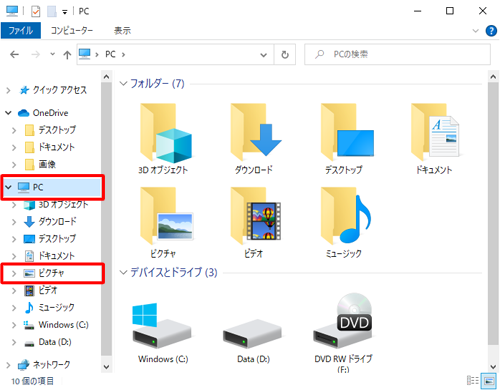Viewport: 500px width, 390px height.
Task: Expand the ピクチャ tree node arrow
Action: (14, 274)
